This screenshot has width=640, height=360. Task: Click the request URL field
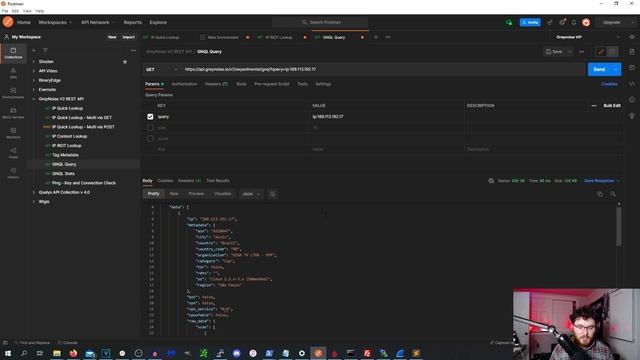coord(383,69)
